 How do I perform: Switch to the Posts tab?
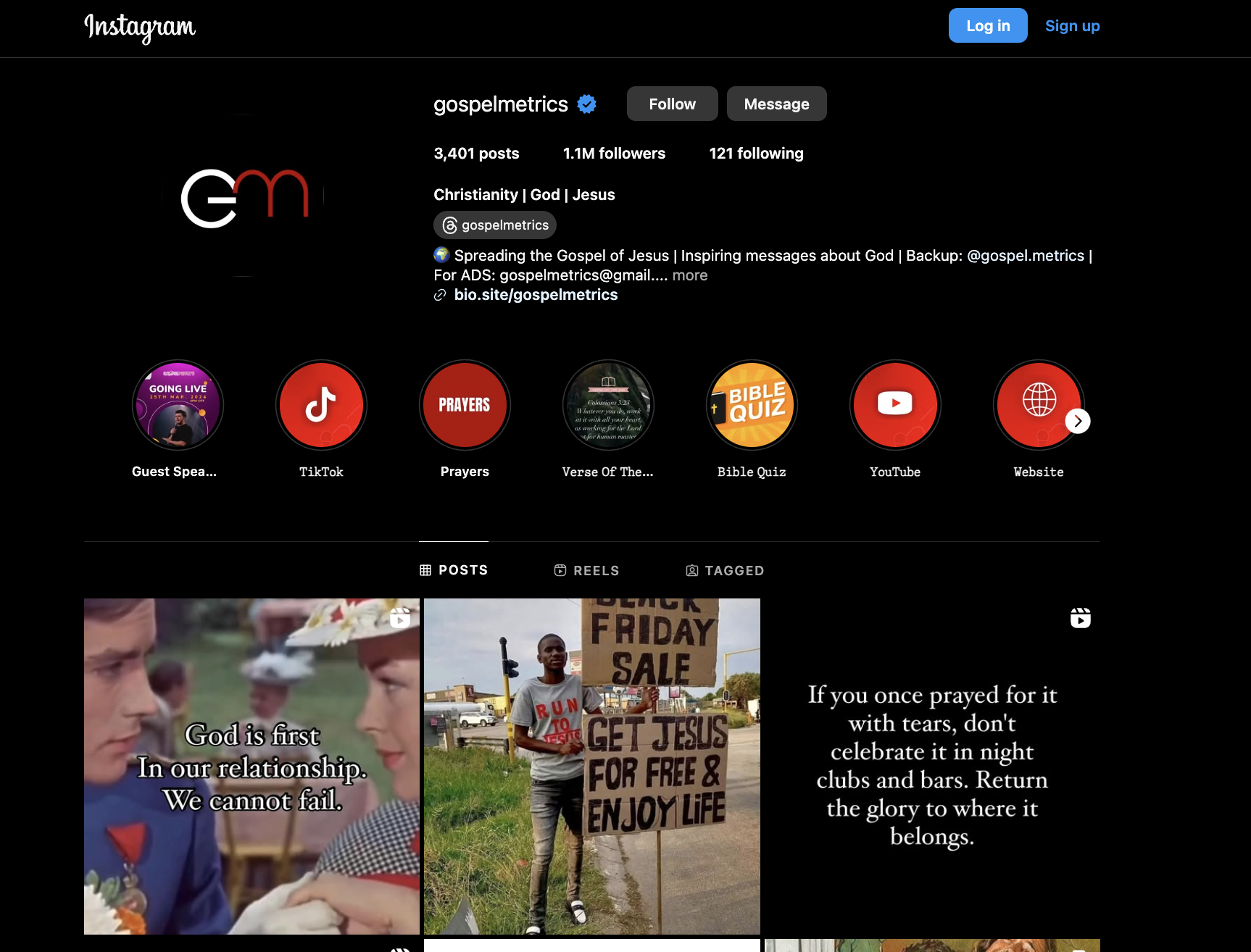pyautogui.click(x=454, y=570)
